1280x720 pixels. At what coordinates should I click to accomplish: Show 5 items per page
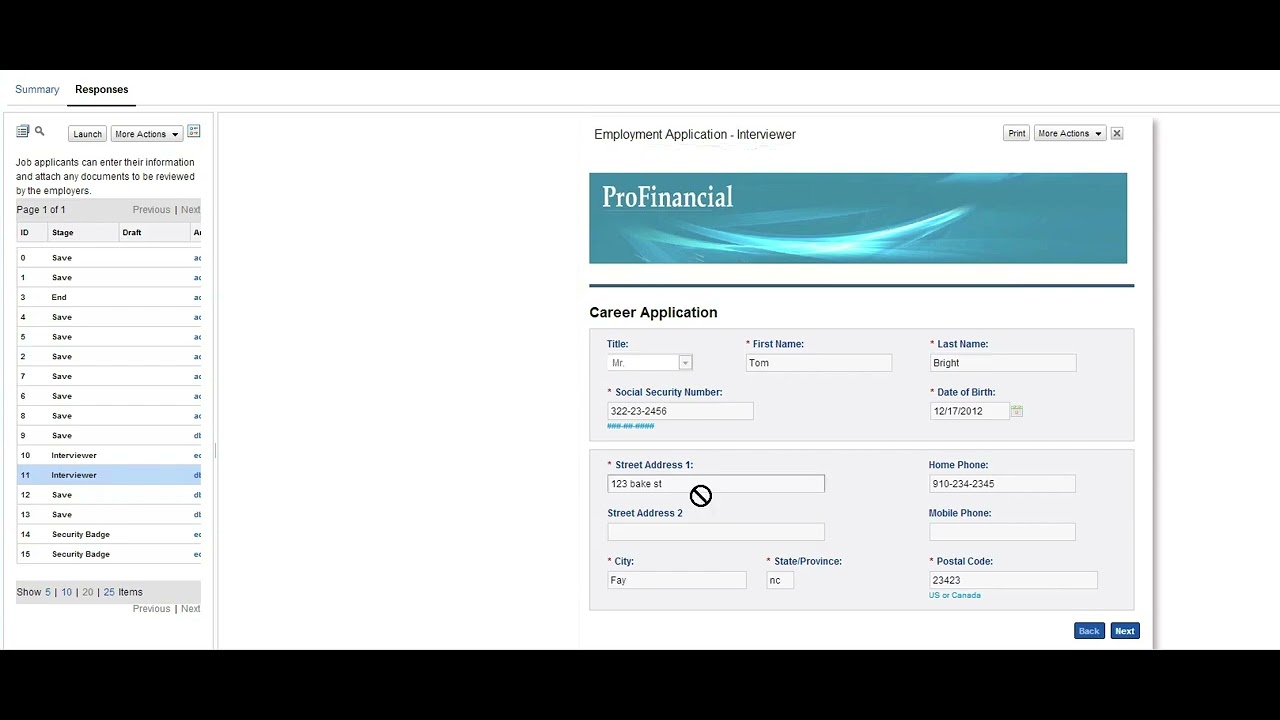click(47, 592)
